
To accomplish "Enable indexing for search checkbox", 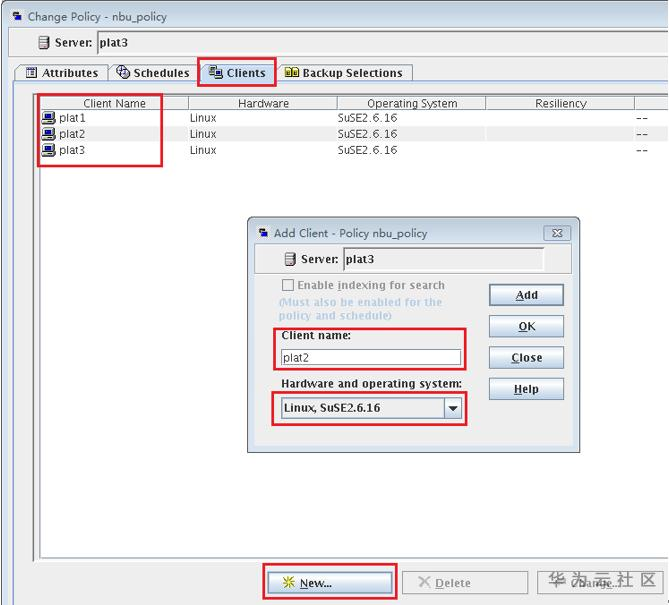I will 288,285.
